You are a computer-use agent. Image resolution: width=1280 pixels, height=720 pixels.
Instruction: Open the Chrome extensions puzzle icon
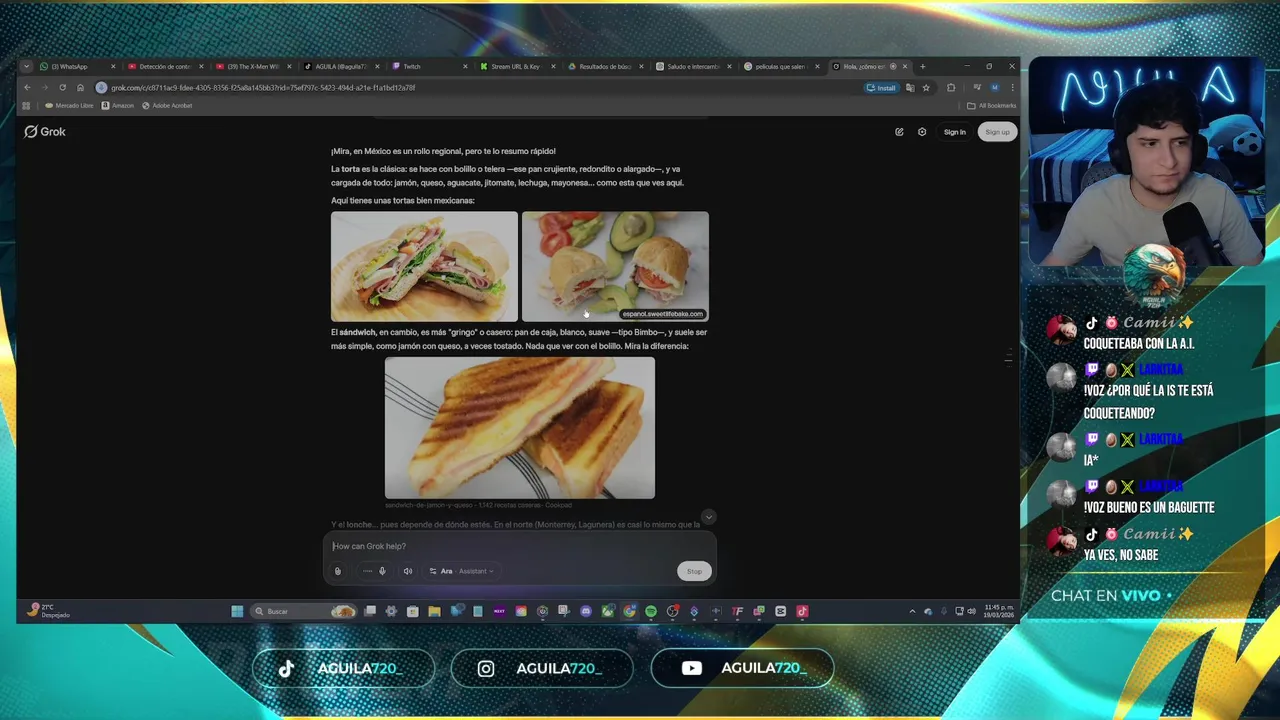(x=951, y=87)
